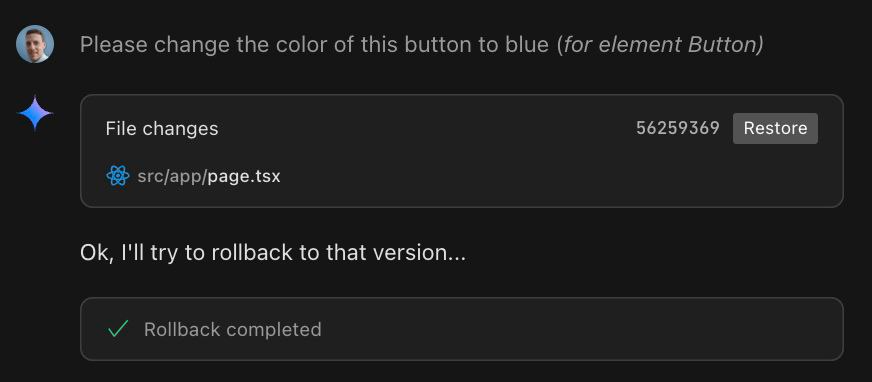Click empty area of Rollback completed card

tap(556, 329)
